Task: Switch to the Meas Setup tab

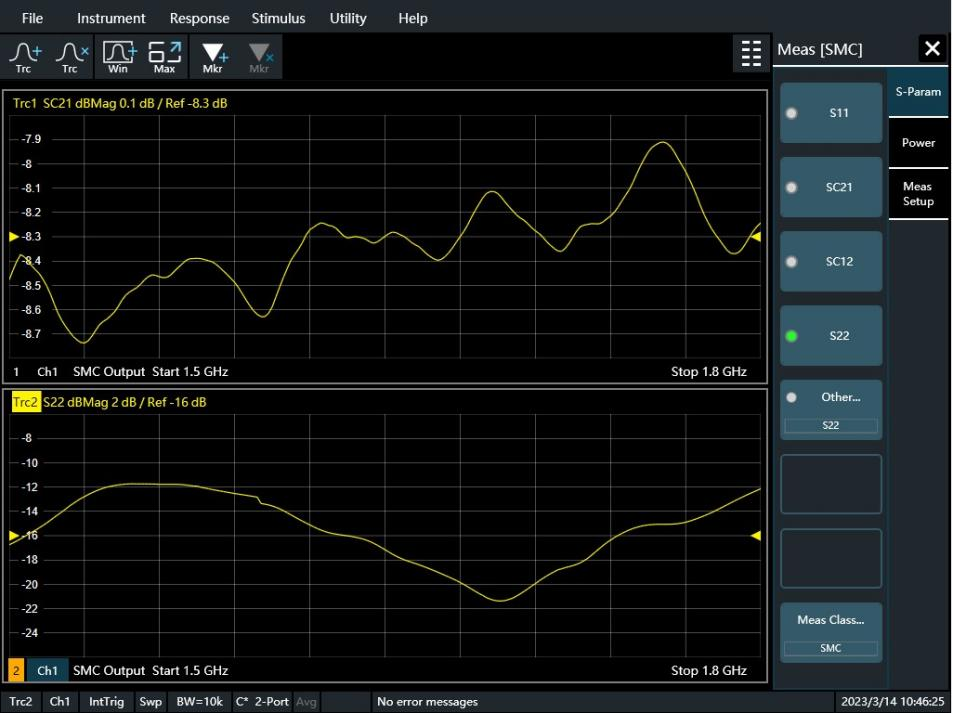Action: (x=918, y=194)
